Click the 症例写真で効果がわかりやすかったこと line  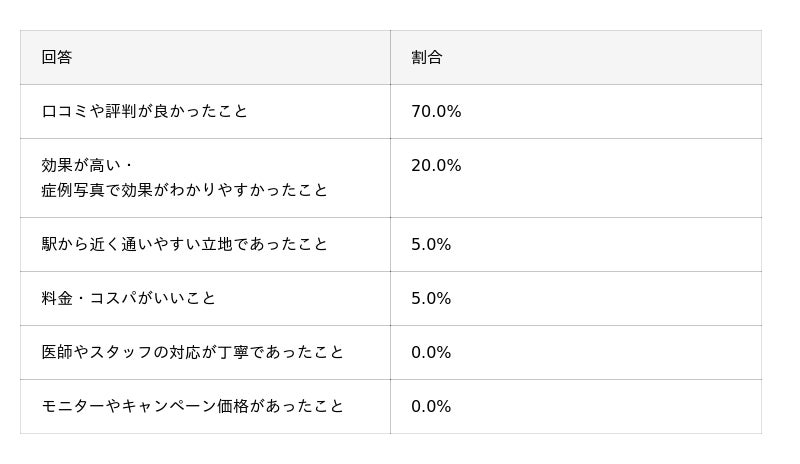tap(184, 190)
